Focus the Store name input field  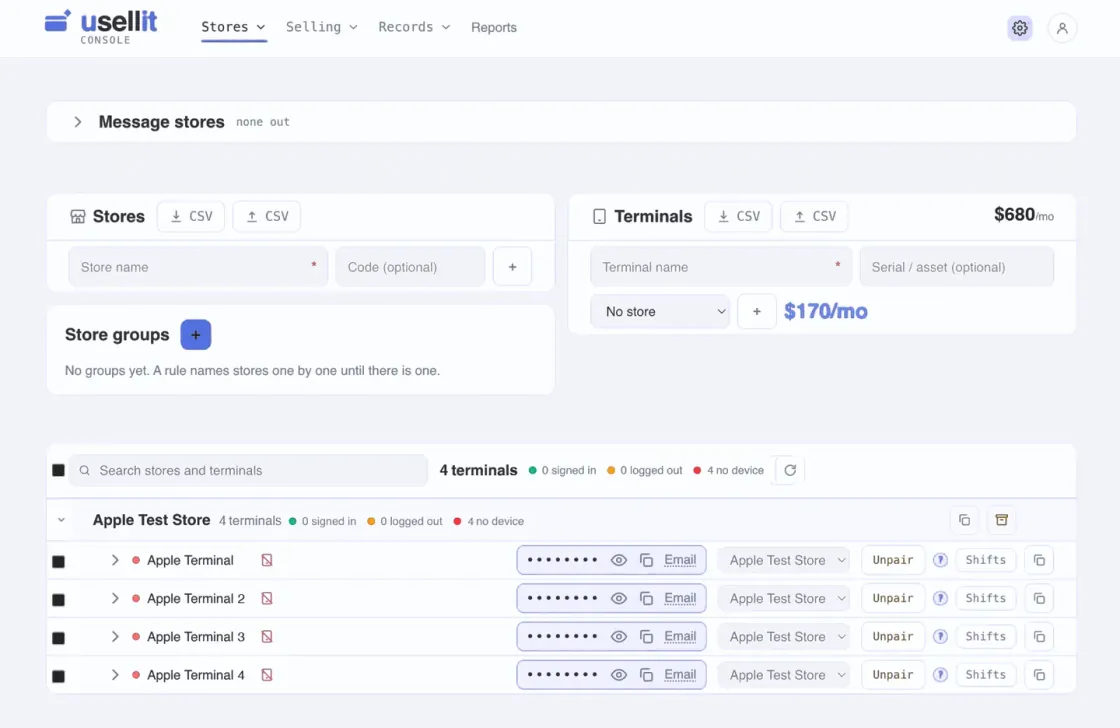(x=198, y=267)
